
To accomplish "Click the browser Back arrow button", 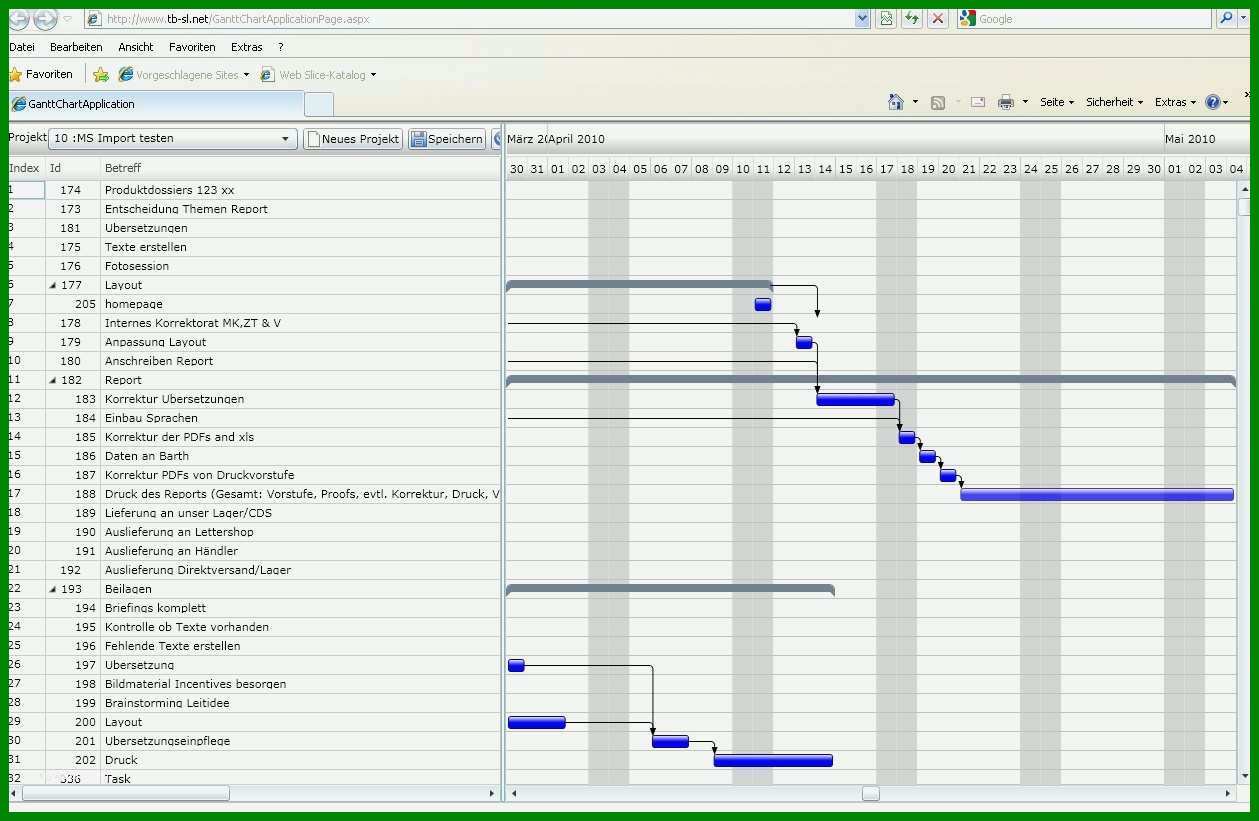I will click(x=19, y=19).
